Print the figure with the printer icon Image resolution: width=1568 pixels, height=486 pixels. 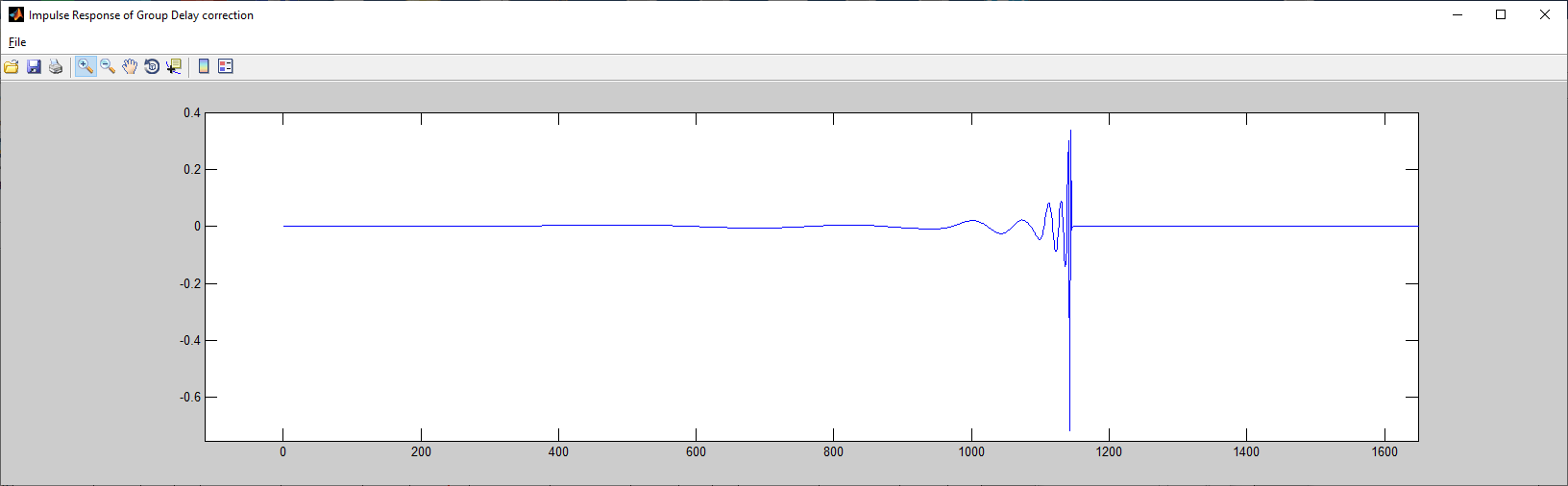coord(56,66)
